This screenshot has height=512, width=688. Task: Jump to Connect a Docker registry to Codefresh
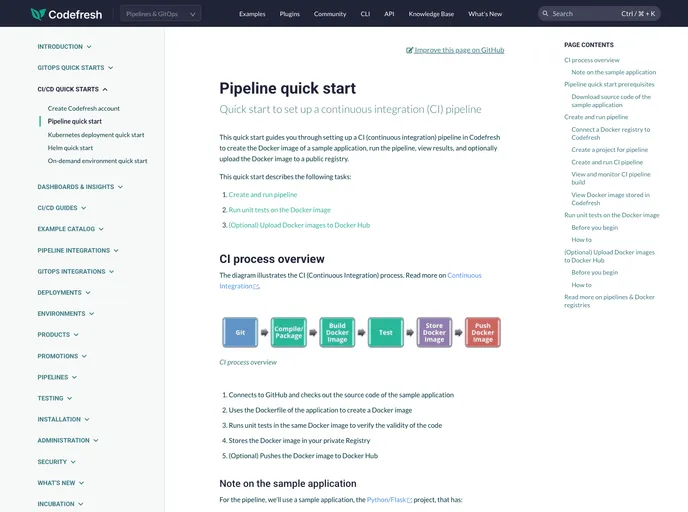point(611,133)
